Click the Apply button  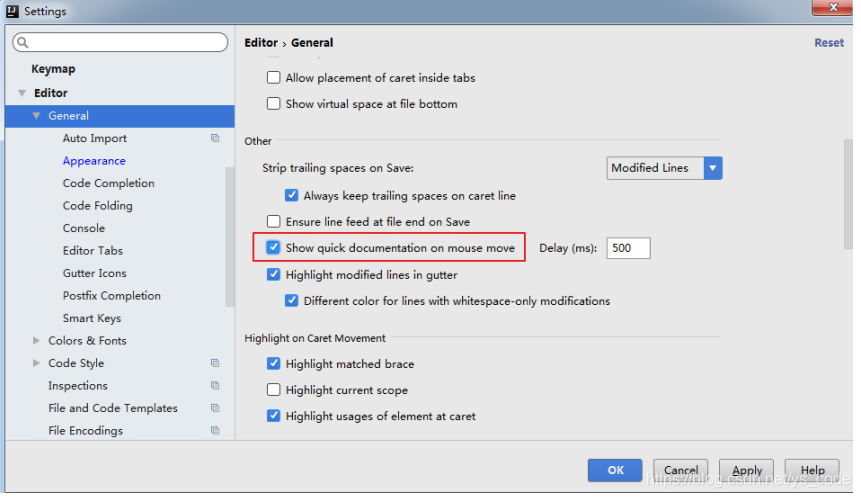[746, 471]
